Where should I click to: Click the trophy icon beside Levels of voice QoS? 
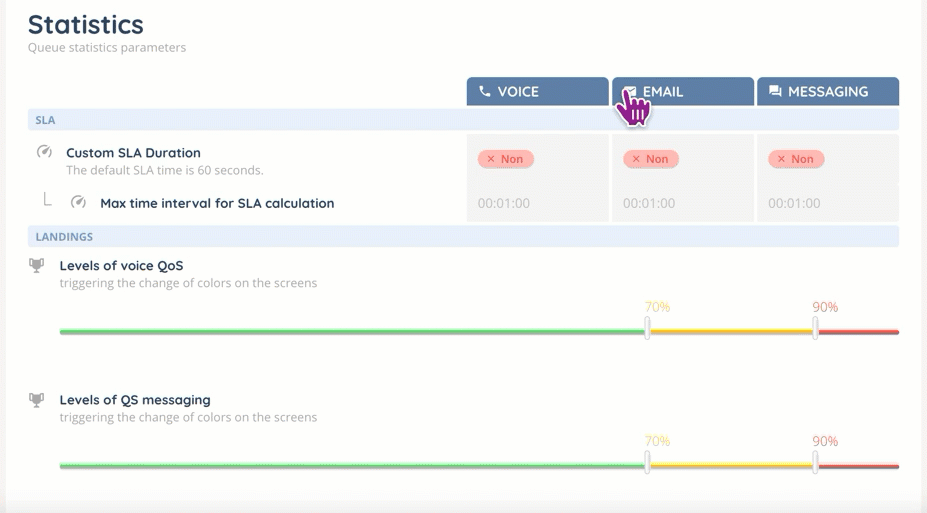pos(37,265)
